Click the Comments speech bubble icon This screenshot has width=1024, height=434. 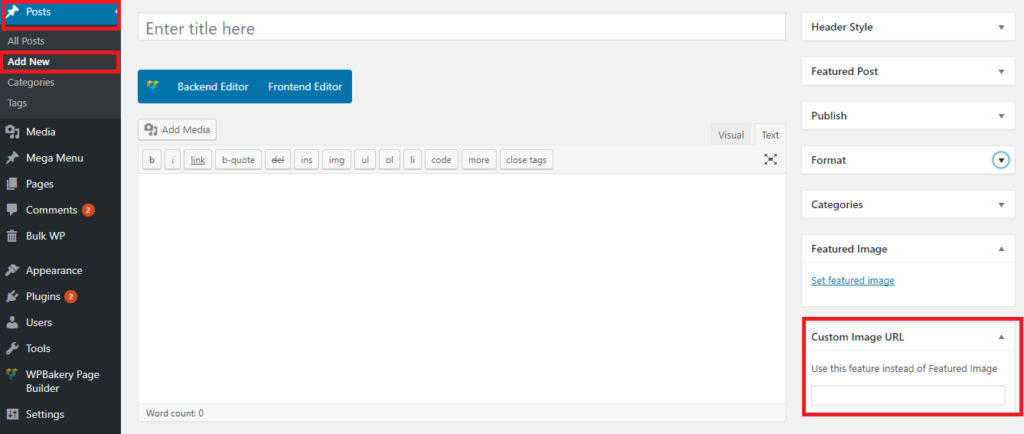[x=12, y=210]
